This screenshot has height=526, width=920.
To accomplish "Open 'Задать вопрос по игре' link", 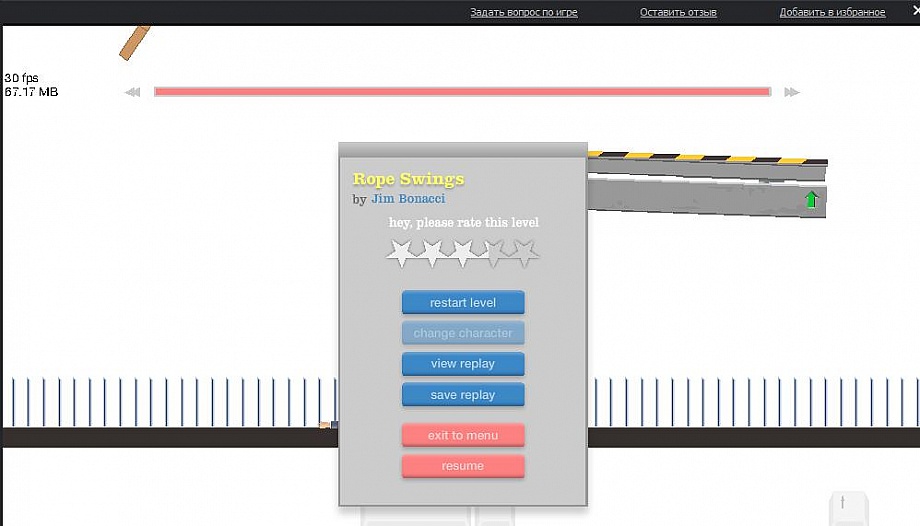I will [x=524, y=12].
